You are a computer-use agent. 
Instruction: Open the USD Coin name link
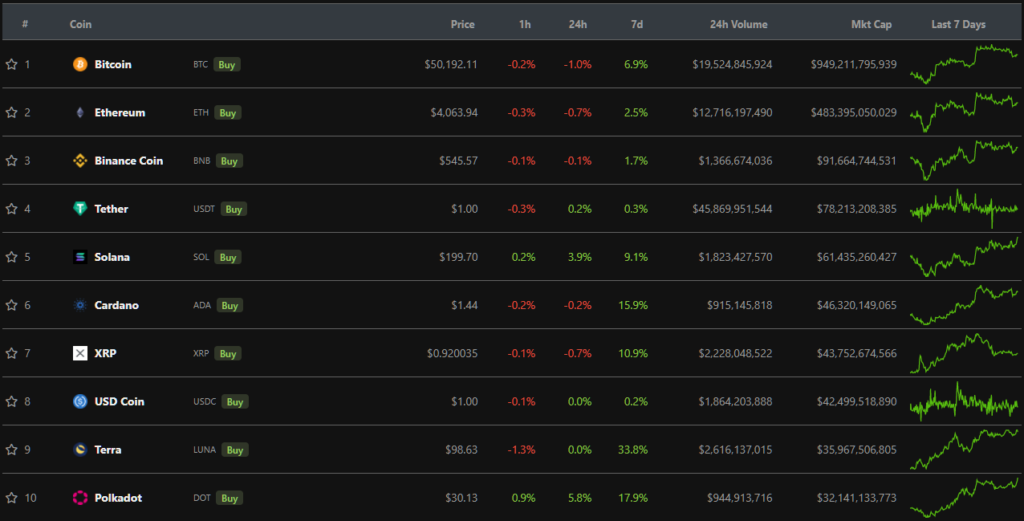pyautogui.click(x=119, y=401)
